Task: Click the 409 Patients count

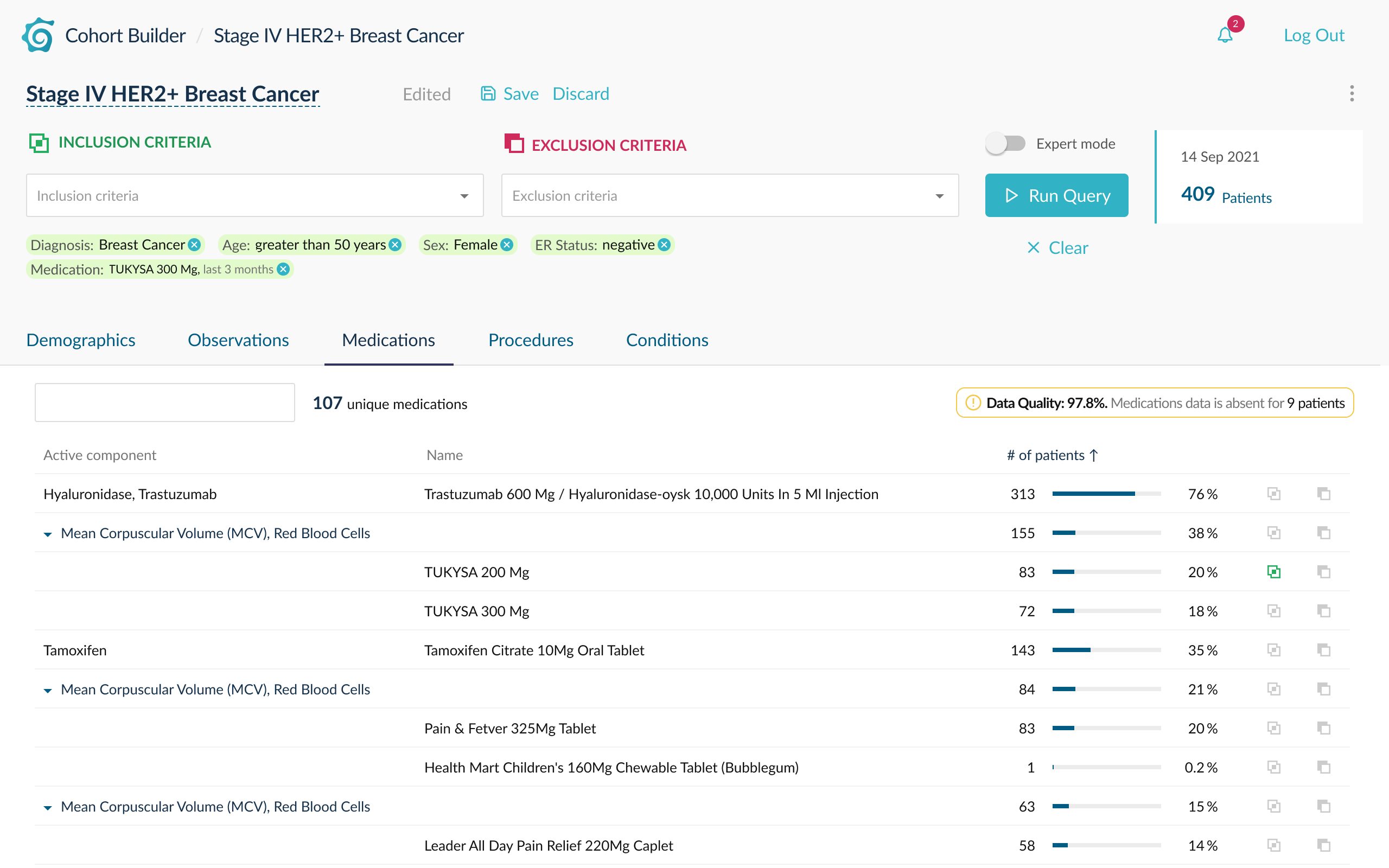Action: 1226,195
